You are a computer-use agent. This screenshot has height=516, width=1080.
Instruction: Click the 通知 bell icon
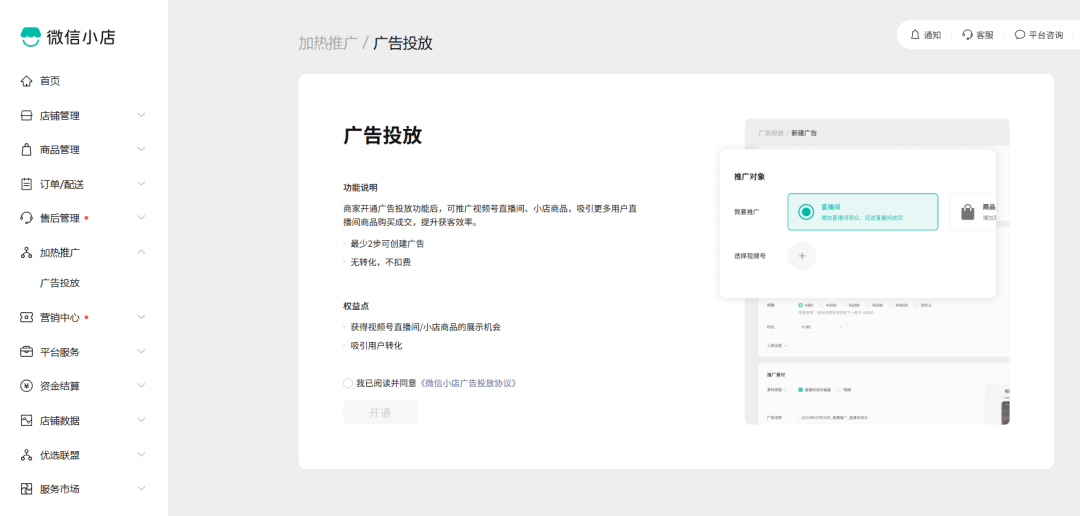[x=915, y=34]
